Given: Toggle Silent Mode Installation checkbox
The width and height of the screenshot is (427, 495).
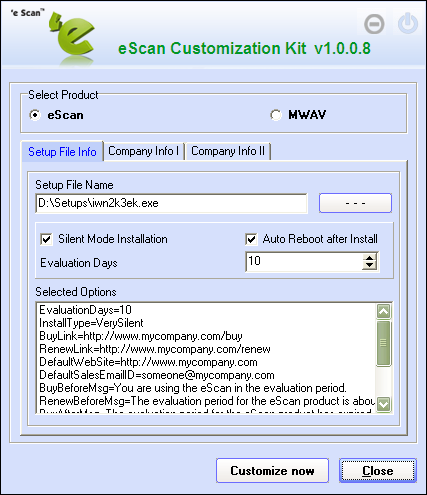Looking at the screenshot, I should tap(46, 239).
